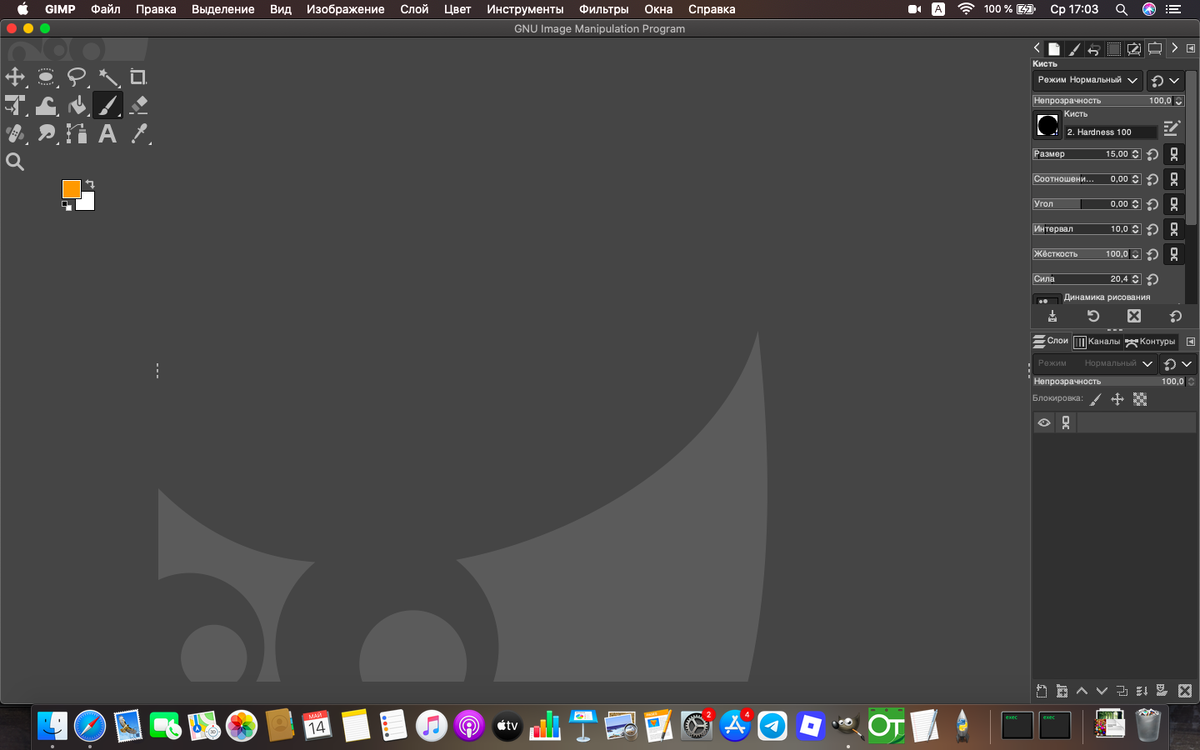Click the Жёсткость slider
This screenshot has width=1200, height=750.
[x=1087, y=254]
